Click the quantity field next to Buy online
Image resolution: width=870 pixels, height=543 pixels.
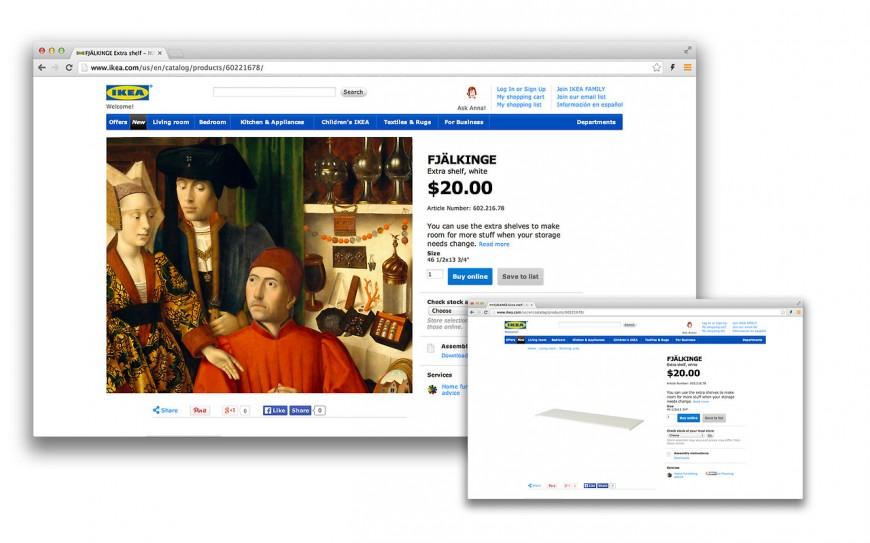(434, 275)
